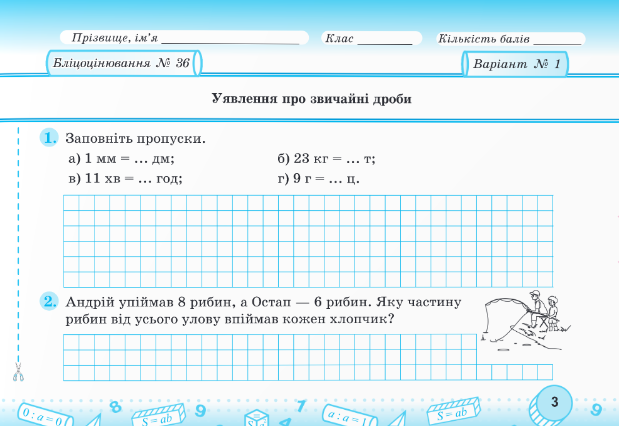Image resolution: width=619 pixels, height=426 pixels.
Task: Click the 'Прізвище, ім'я' name line
Action: 237,39
